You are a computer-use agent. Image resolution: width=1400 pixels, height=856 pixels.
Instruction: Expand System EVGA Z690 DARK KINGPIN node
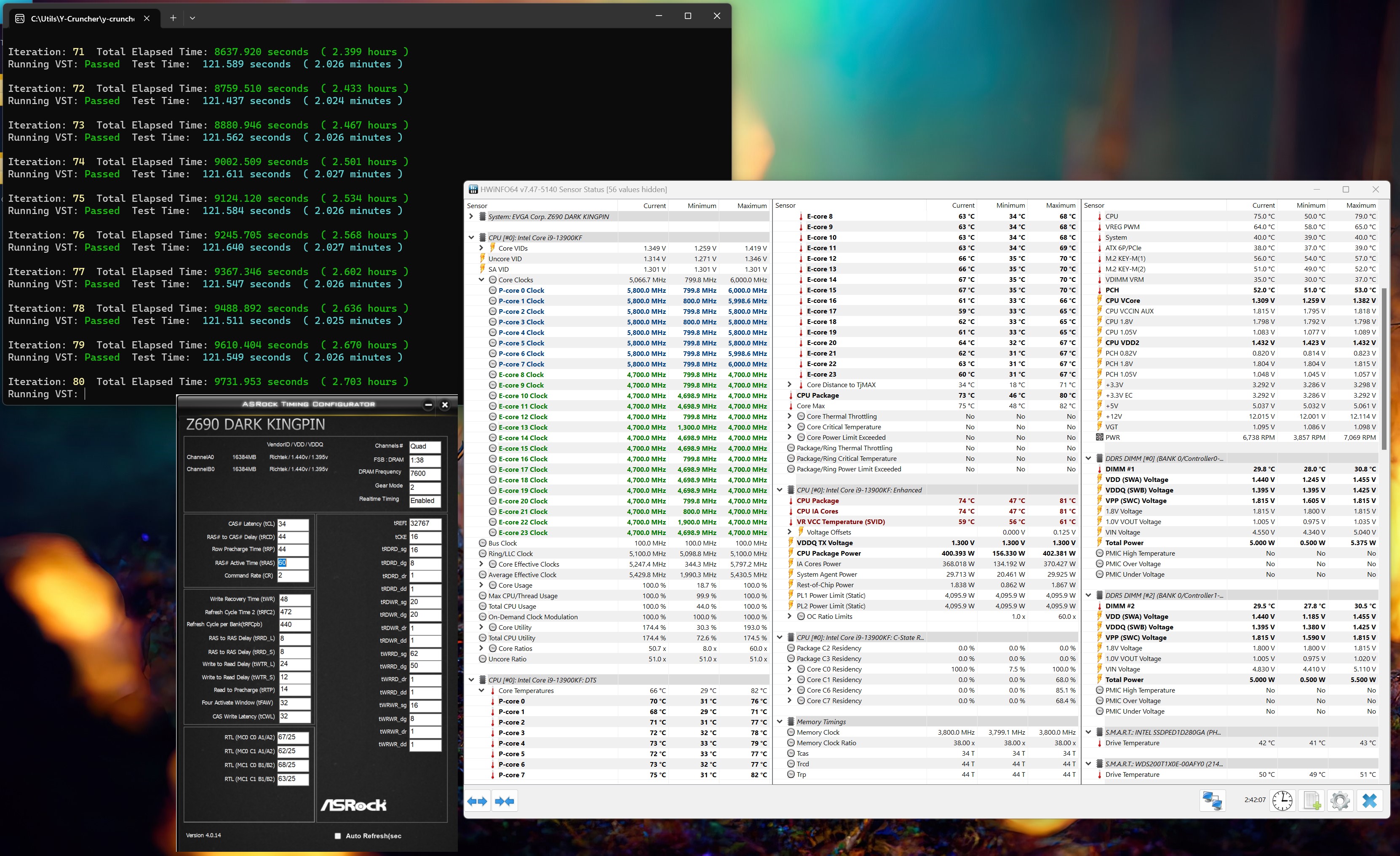[471, 217]
